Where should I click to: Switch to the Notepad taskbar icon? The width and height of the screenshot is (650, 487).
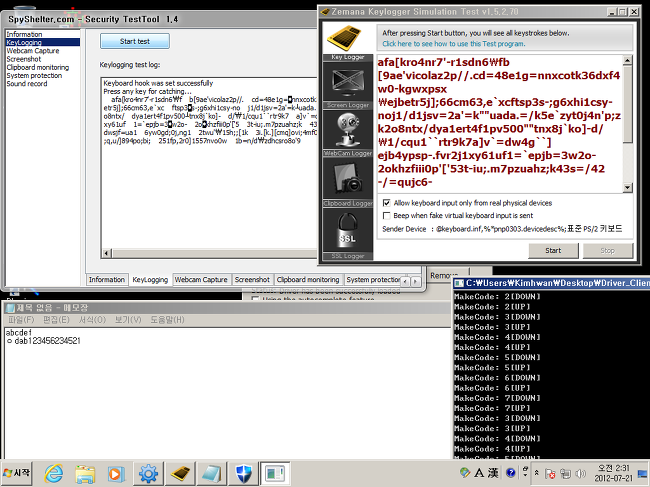pos(212,473)
